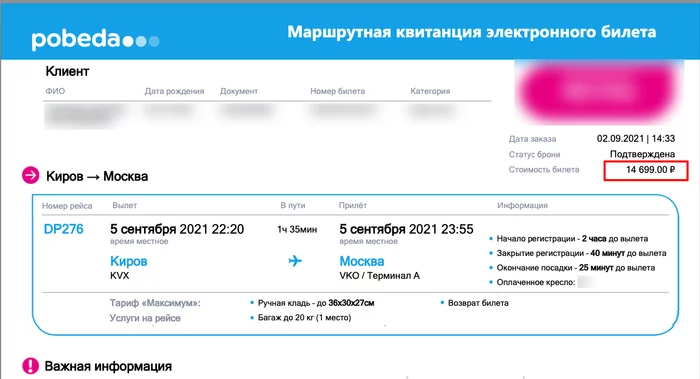This screenshot has width=700, height=379.
Task: Click ticket price 14 699.00 ₽
Action: 650,170
